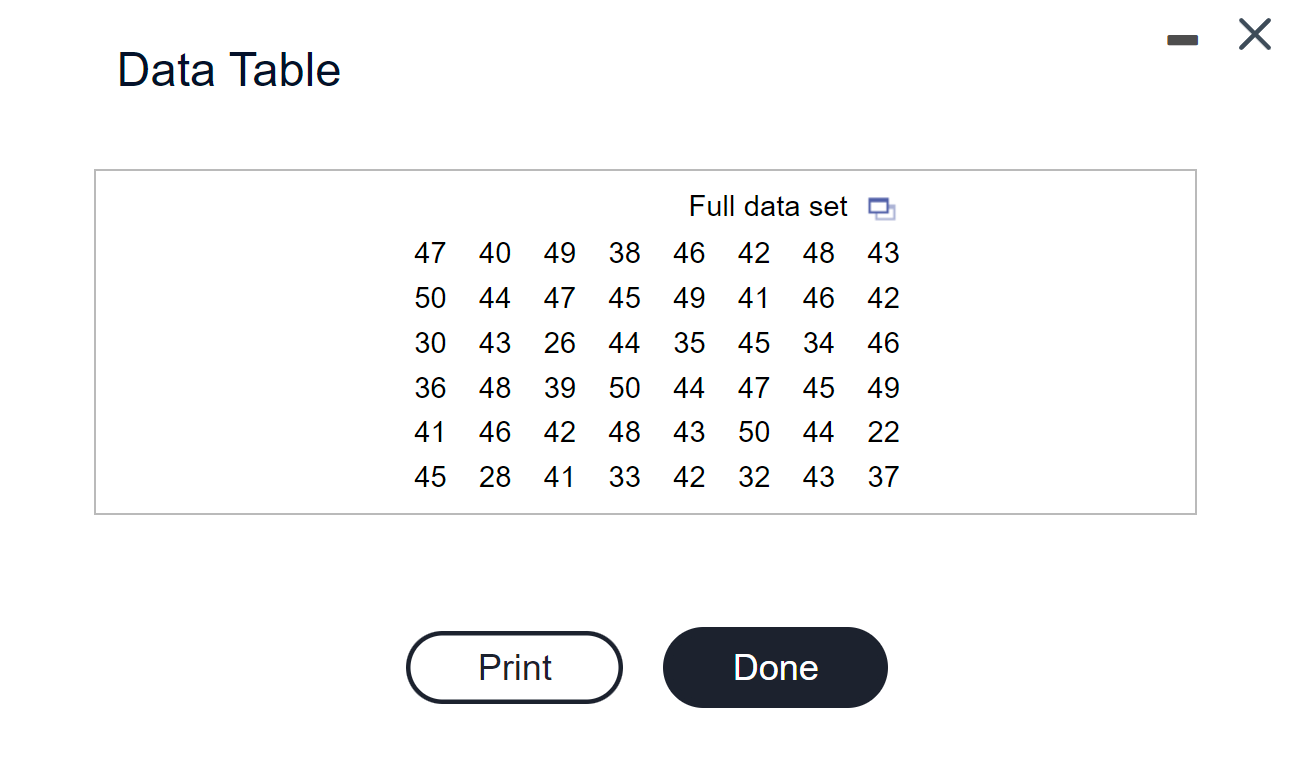This screenshot has height=757, width=1293.
Task: Select the value 47 in the first row
Action: click(430, 253)
